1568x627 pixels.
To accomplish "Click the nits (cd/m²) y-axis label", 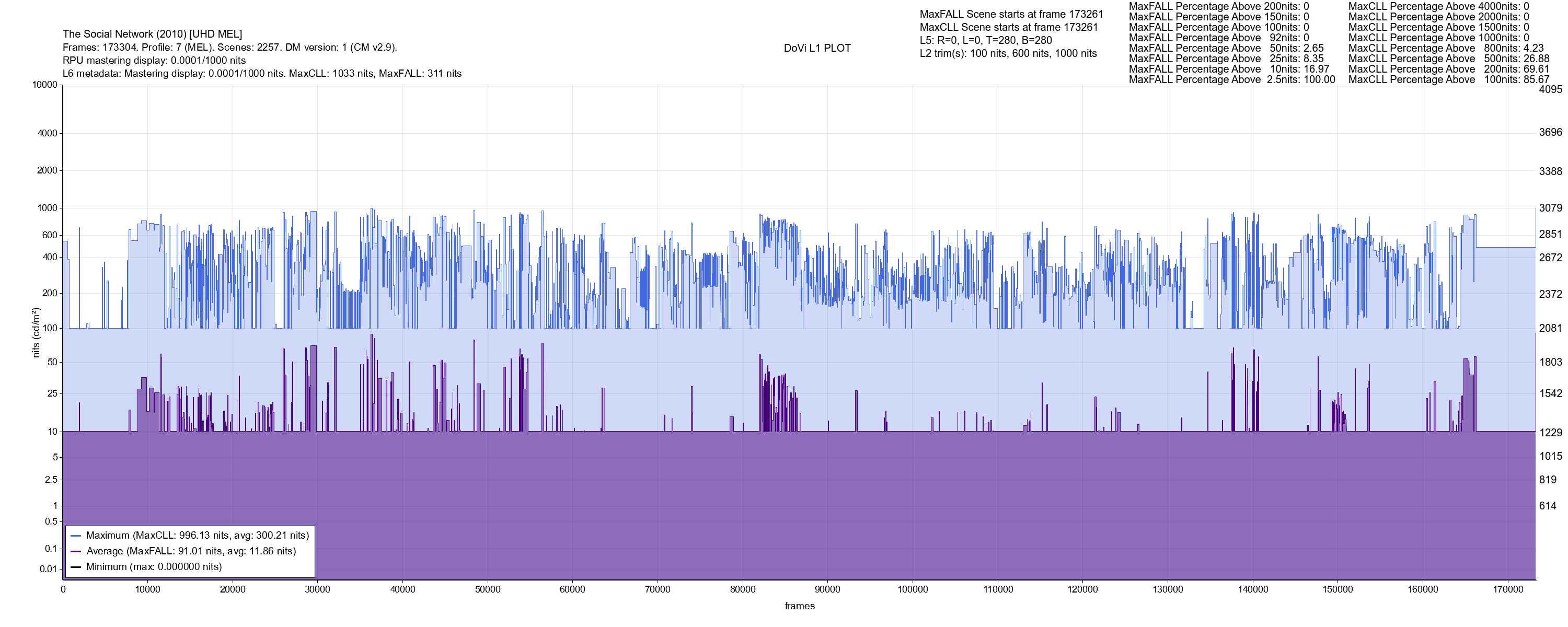I will 36,332.
